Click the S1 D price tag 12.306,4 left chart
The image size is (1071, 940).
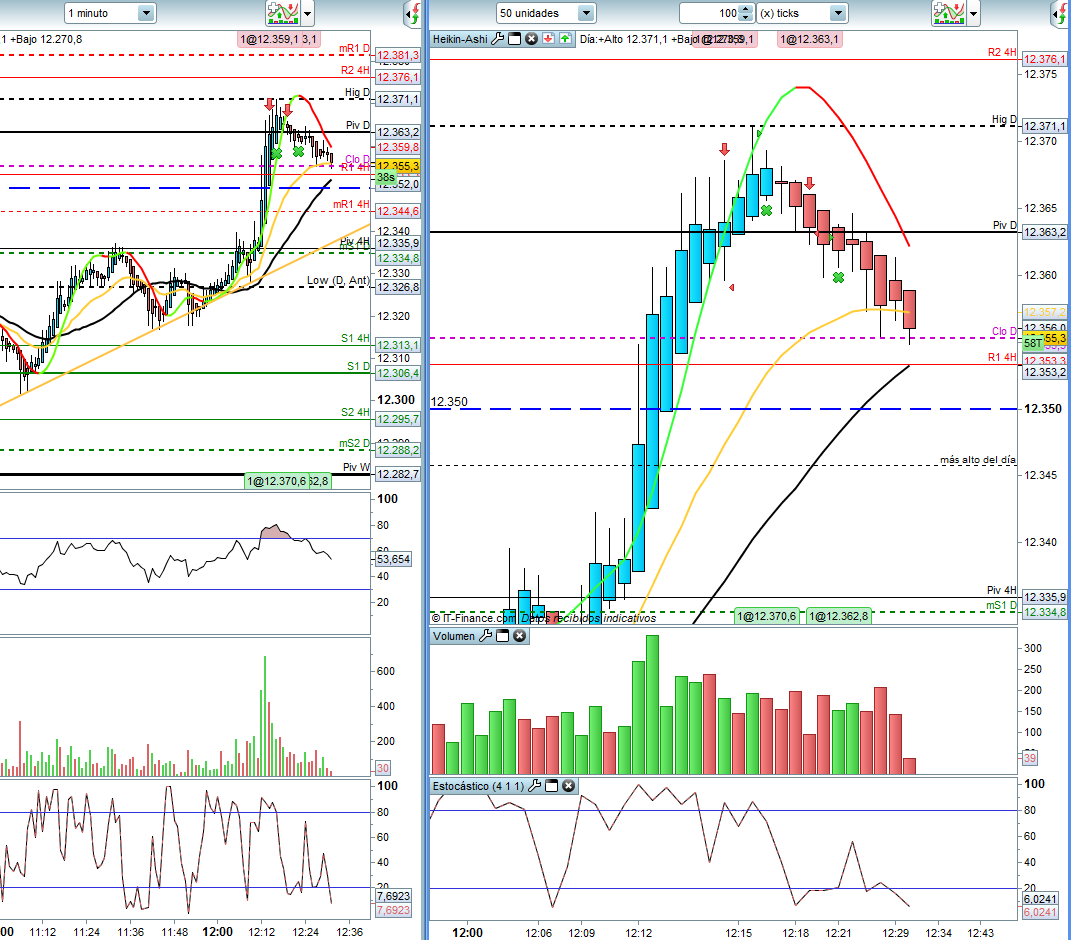pos(398,373)
